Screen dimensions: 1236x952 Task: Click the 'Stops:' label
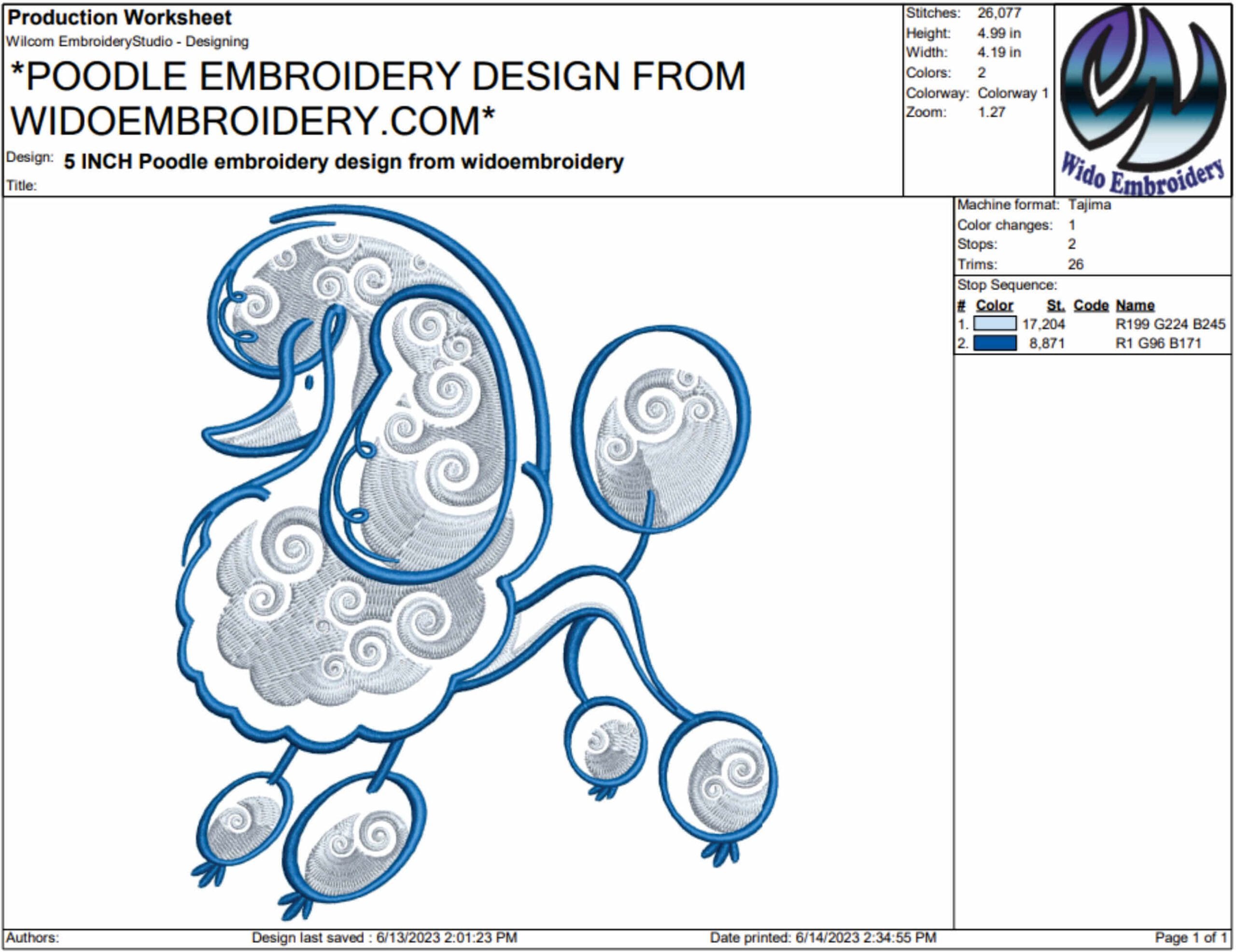click(977, 244)
